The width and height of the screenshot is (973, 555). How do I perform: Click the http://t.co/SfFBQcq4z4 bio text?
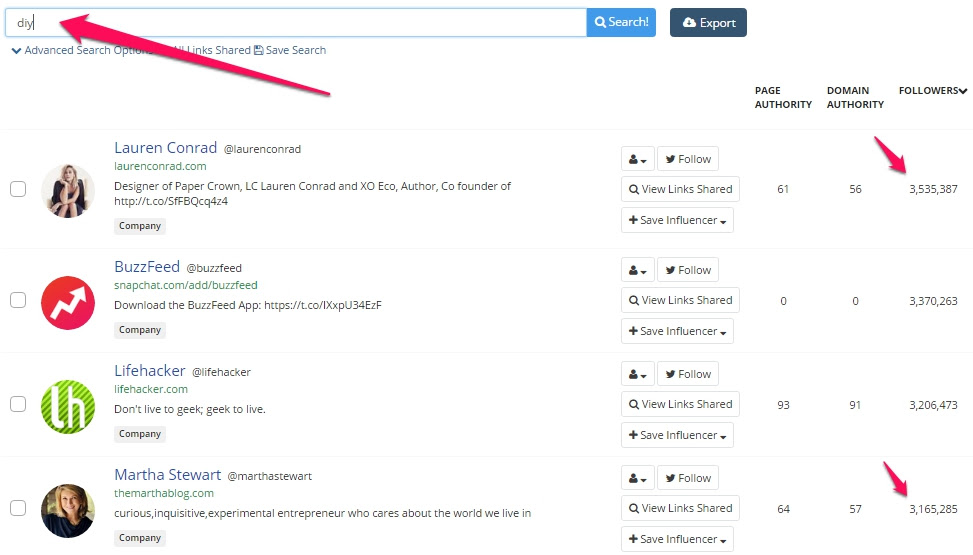171,201
